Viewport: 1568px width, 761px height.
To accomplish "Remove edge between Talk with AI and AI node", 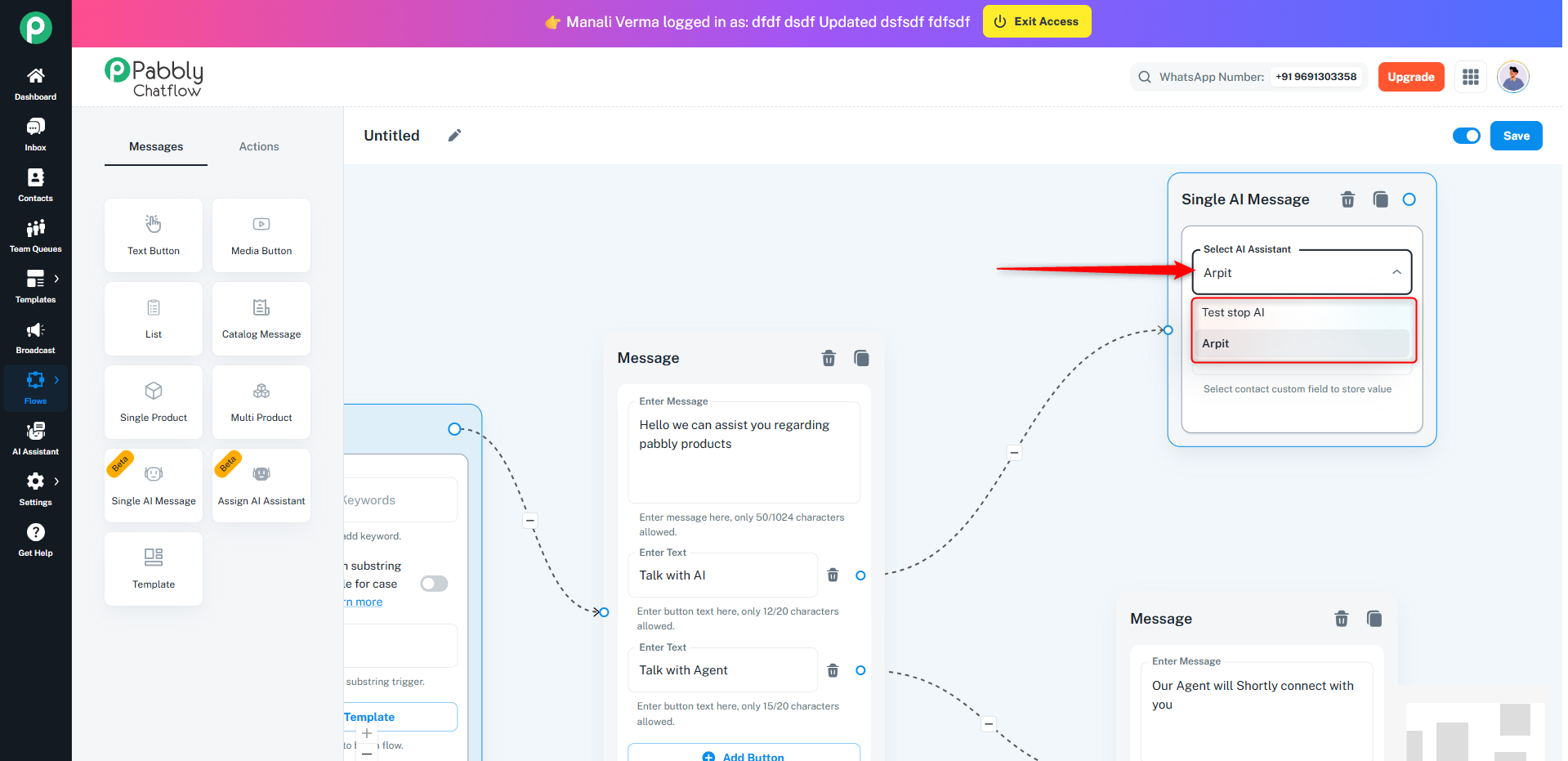I will 1014,452.
